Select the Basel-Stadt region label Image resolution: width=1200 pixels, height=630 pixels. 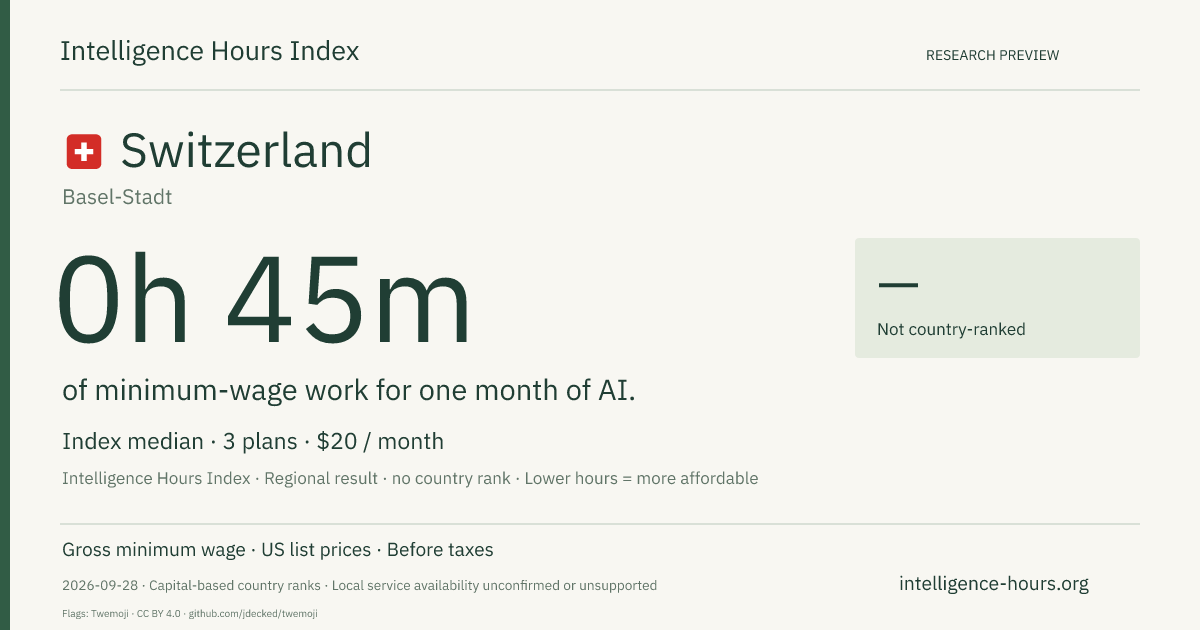[117, 197]
